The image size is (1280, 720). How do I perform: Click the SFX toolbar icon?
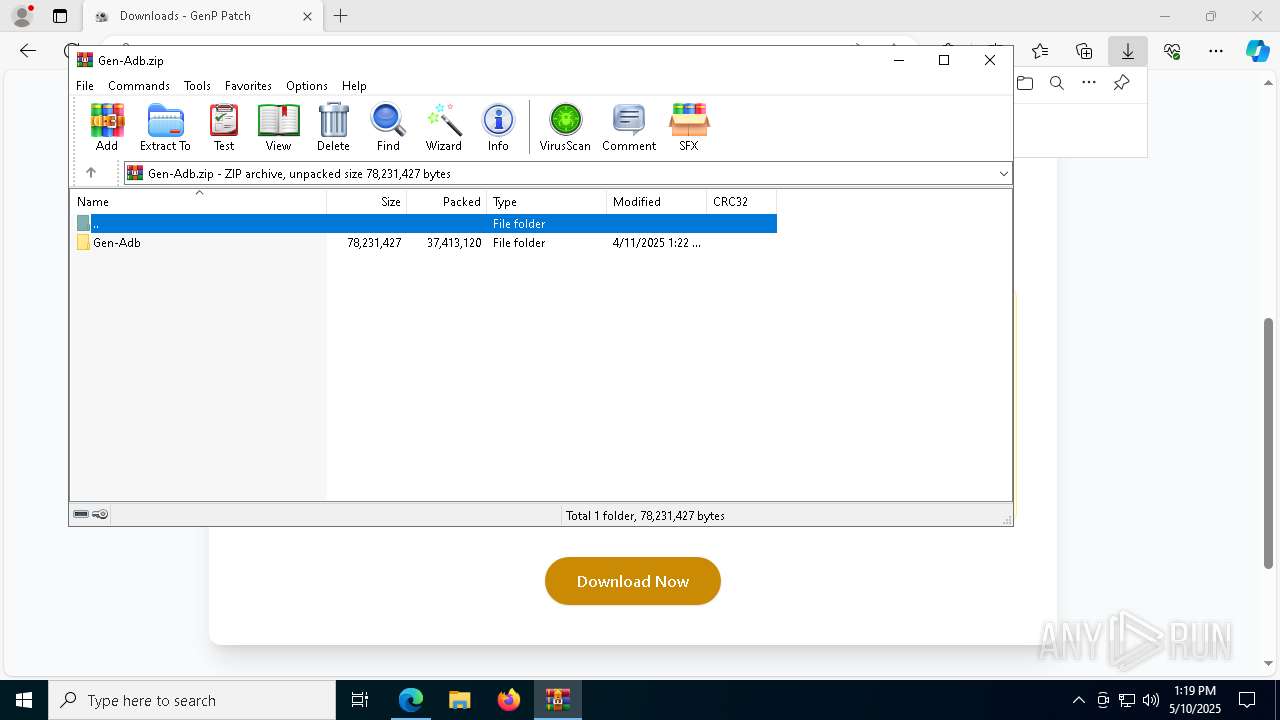[689, 127]
